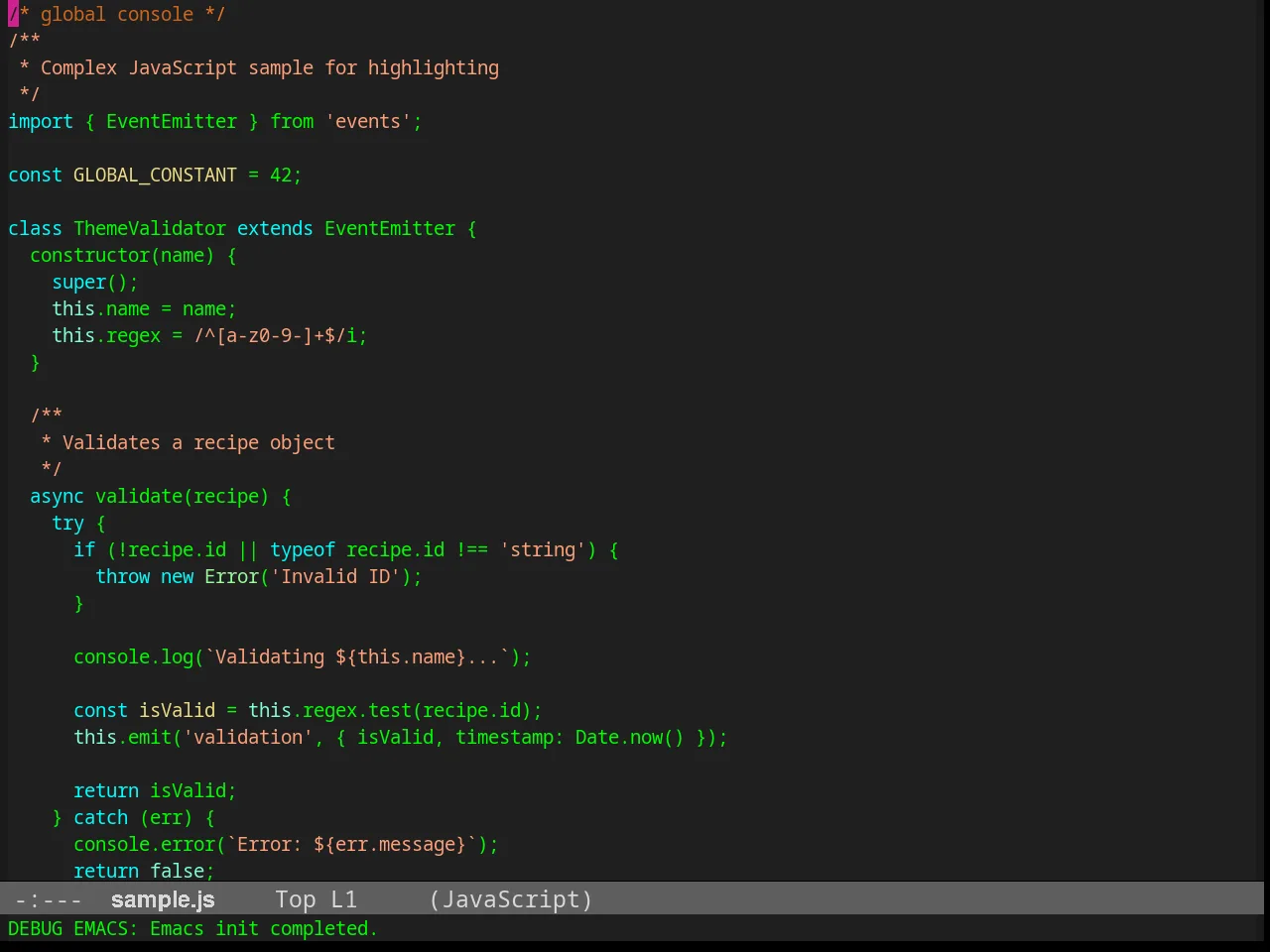Click the 'events' string in import line
Viewport: 1270px width, 952px height.
click(368, 121)
